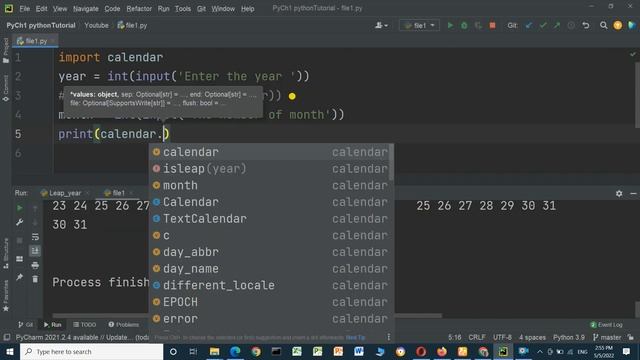Screen dimensions: 640x360
Task: Show Git history clock icon
Action: pos(571,25)
